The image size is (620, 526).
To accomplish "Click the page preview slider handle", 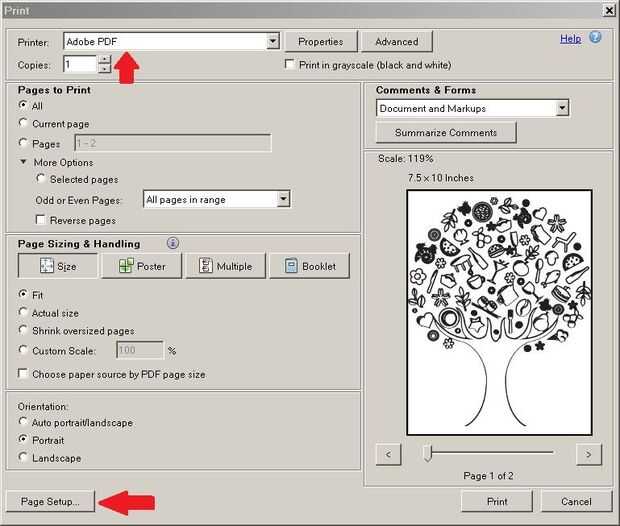I will coord(427,453).
